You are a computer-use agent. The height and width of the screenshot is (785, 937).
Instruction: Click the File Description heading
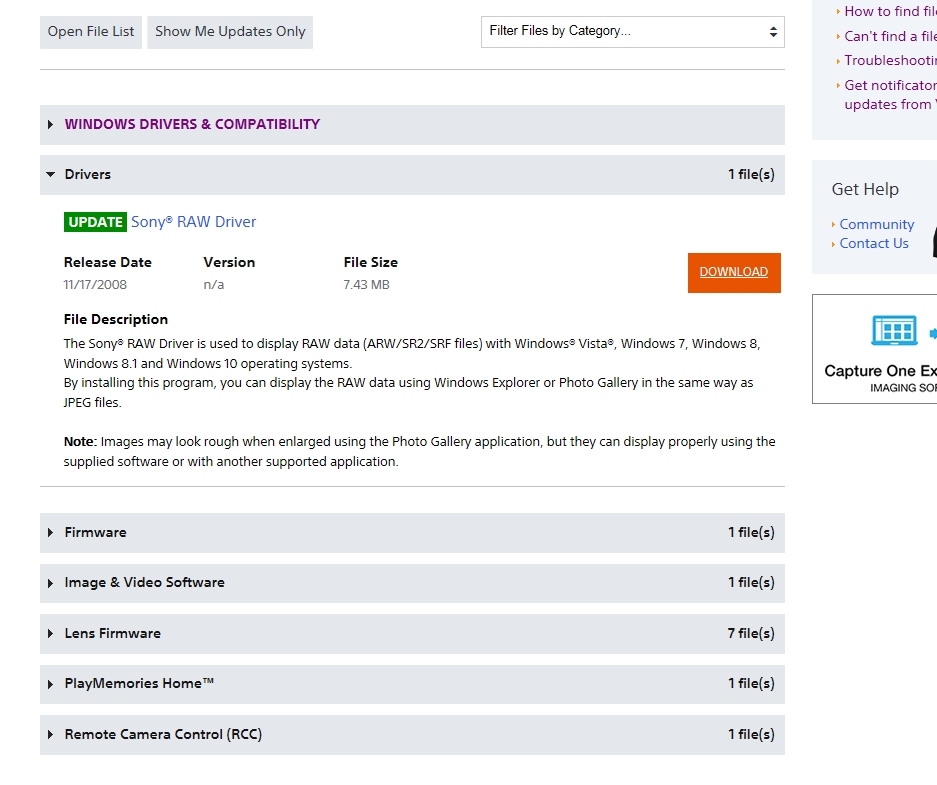click(x=116, y=320)
